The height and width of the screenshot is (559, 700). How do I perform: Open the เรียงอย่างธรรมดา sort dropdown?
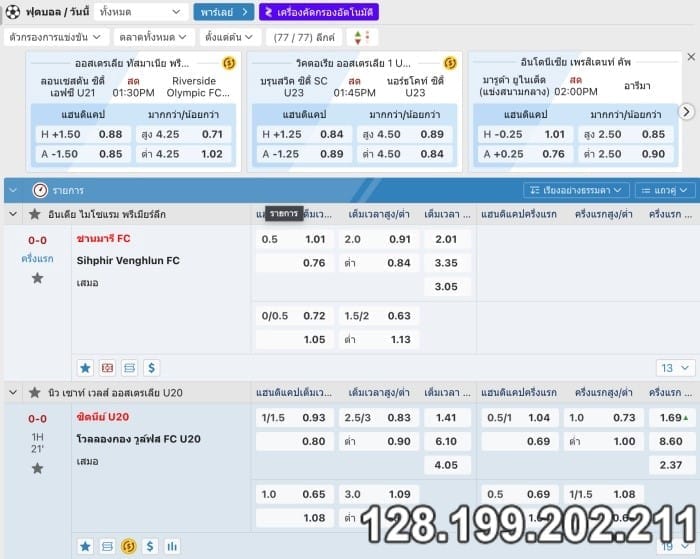pos(576,191)
